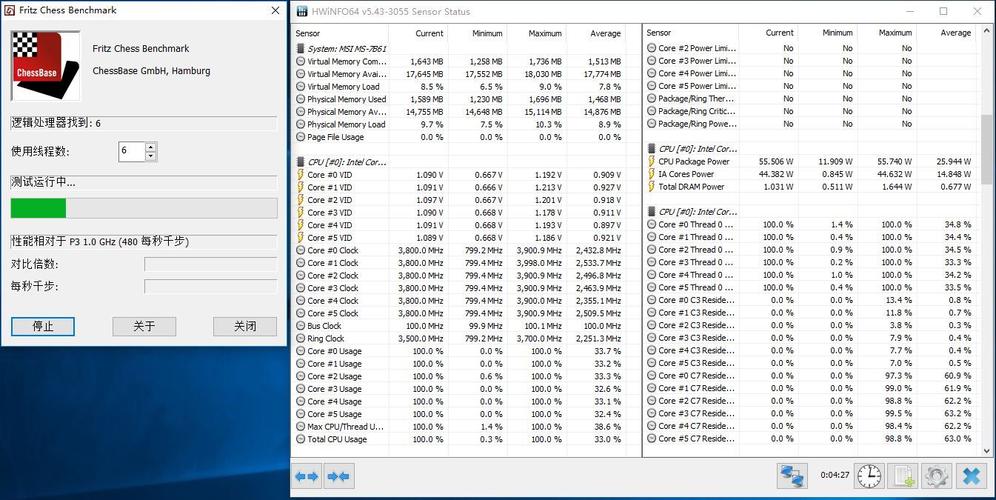This screenshot has height=500, width=996.
Task: Click the 每秒千步 result field
Action: [210, 287]
